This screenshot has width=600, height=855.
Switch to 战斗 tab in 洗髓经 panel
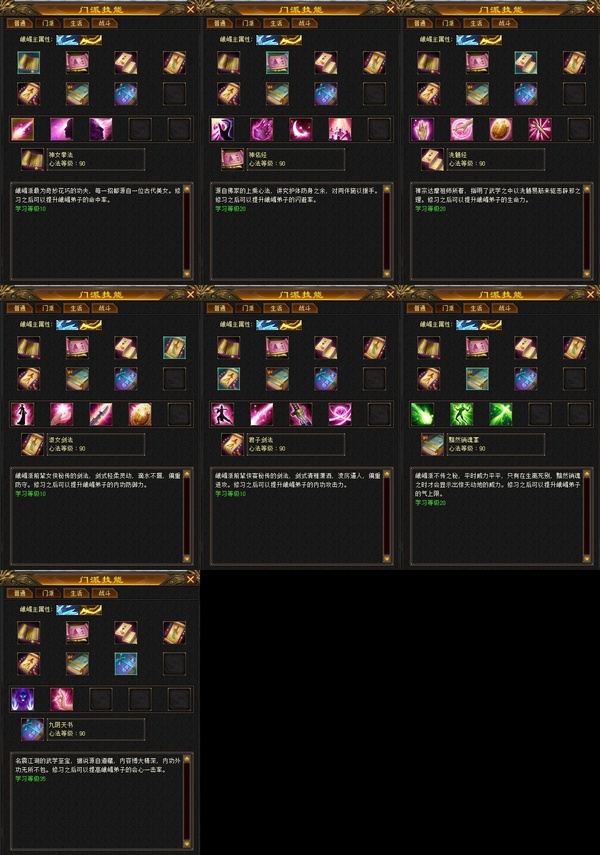[x=505, y=23]
